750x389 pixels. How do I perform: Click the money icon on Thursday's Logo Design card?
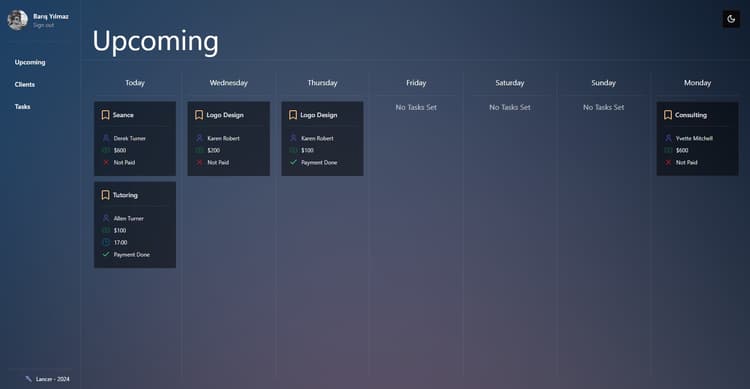[293, 150]
